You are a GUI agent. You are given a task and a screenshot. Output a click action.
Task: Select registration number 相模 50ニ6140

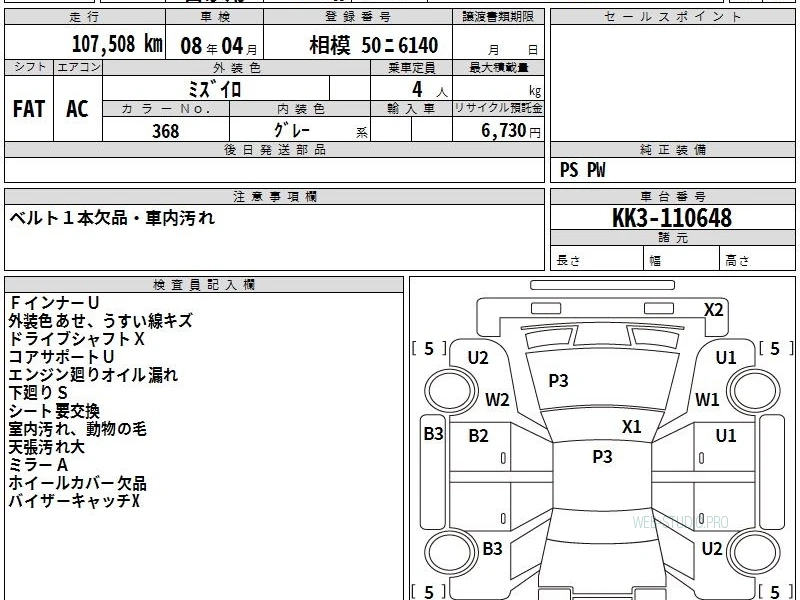coord(373,45)
